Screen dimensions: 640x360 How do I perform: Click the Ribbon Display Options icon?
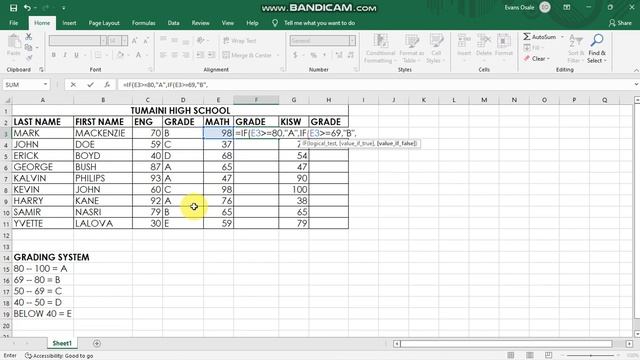(567, 7)
